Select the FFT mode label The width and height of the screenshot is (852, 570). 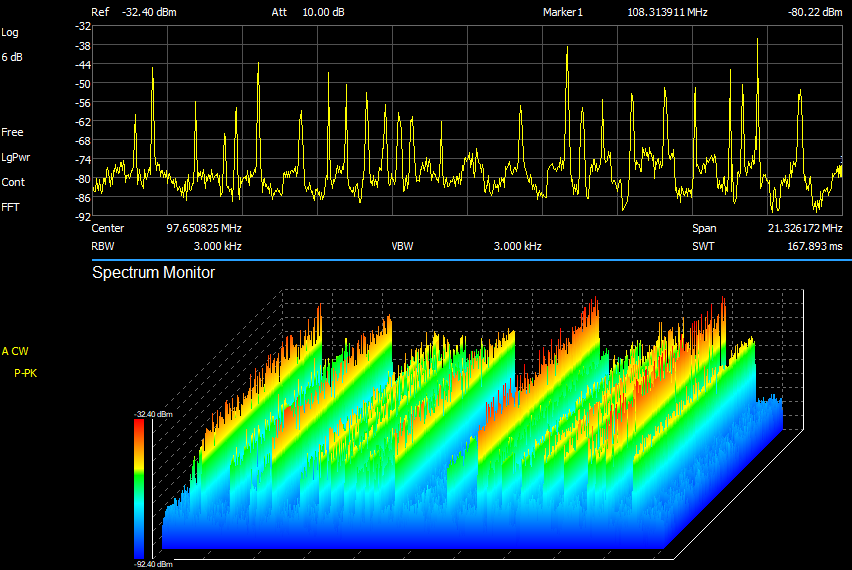pos(10,207)
